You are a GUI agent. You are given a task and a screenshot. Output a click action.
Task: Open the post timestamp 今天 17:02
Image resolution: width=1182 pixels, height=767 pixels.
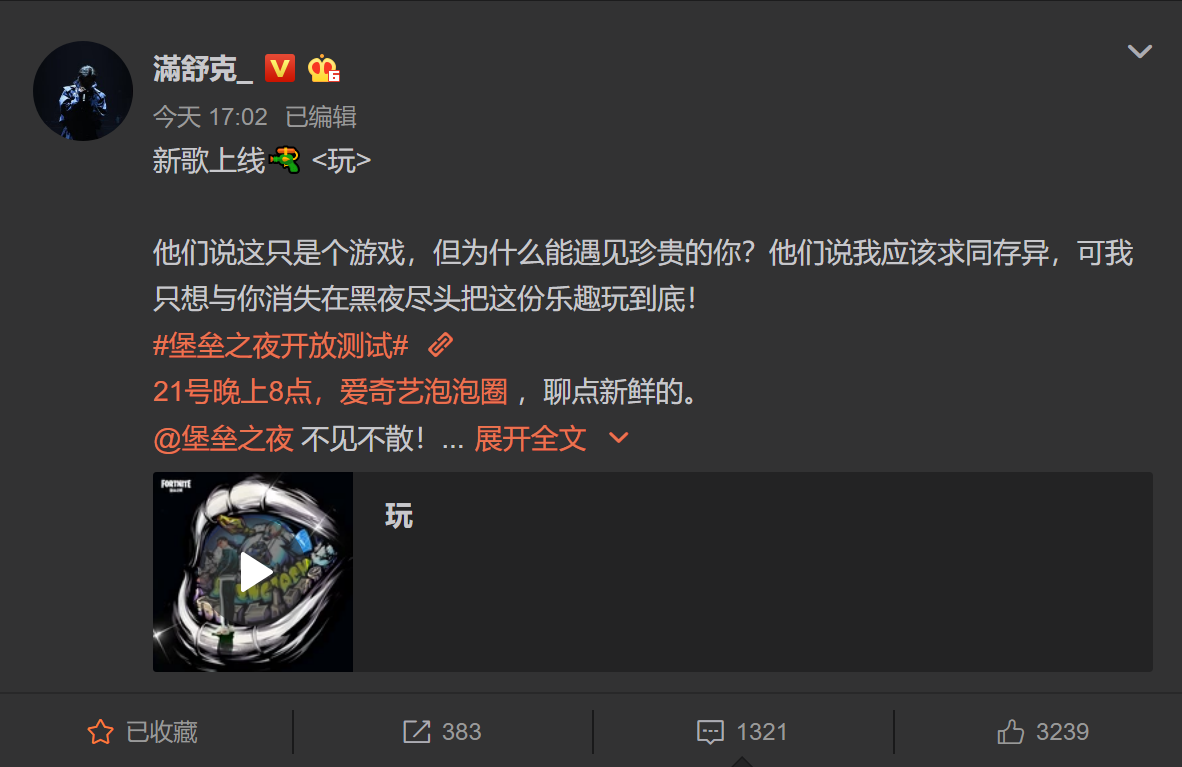pyautogui.click(x=210, y=117)
